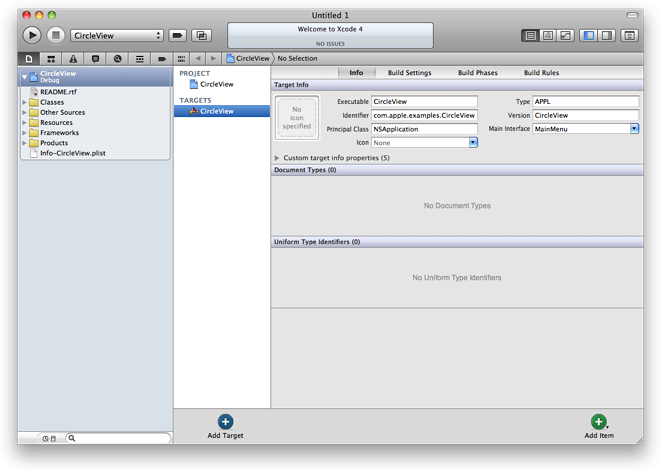Toggle the Navigator pane view button
The width and height of the screenshot is (661, 471).
point(588,35)
